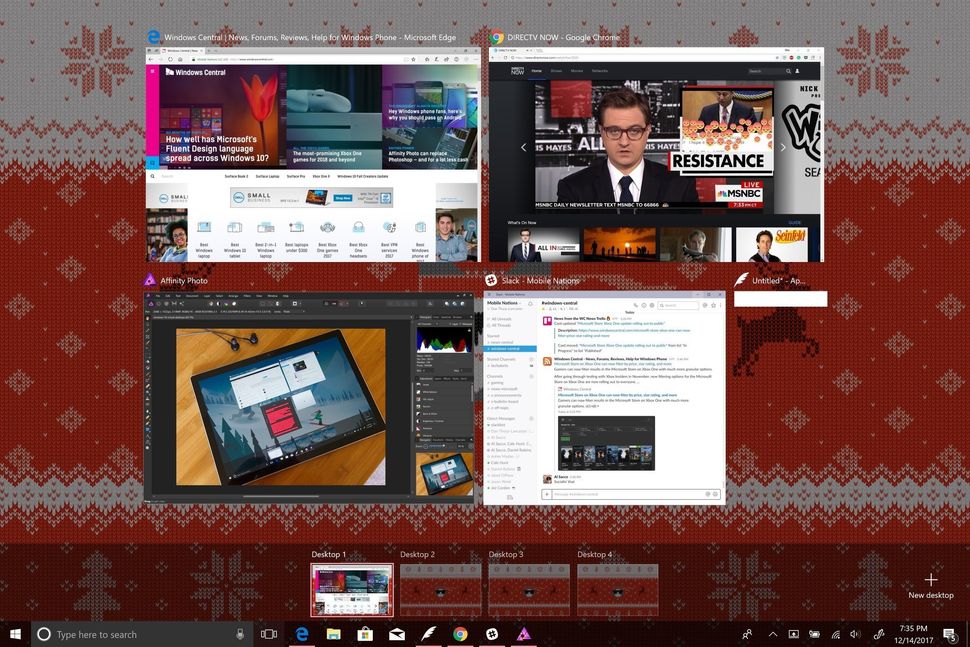
Task: Open the volume slider from the system tray
Action: (856, 634)
